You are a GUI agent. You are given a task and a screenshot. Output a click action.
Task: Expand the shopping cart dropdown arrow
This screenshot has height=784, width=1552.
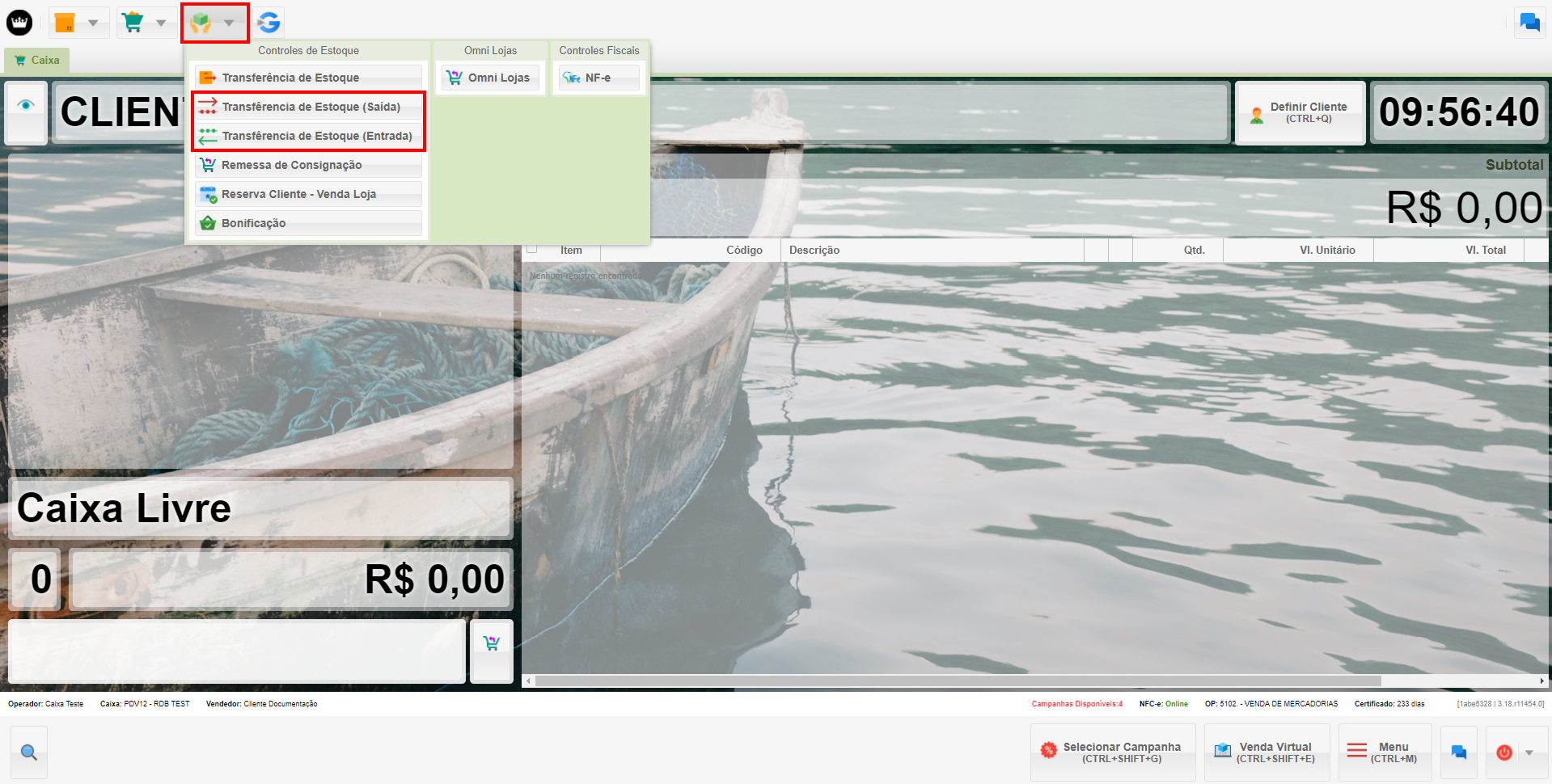click(161, 23)
